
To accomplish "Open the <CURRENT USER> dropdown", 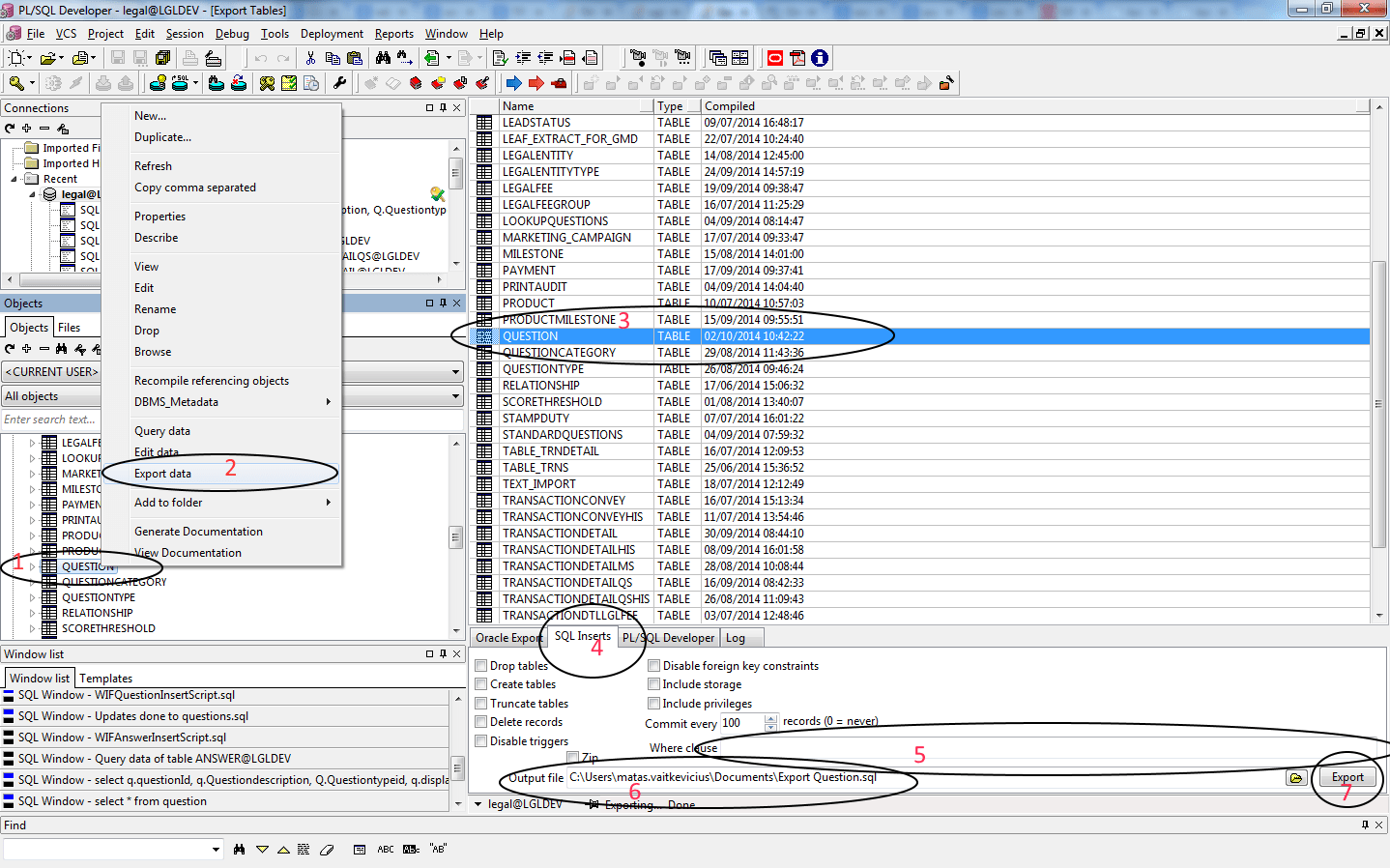I will [454, 371].
